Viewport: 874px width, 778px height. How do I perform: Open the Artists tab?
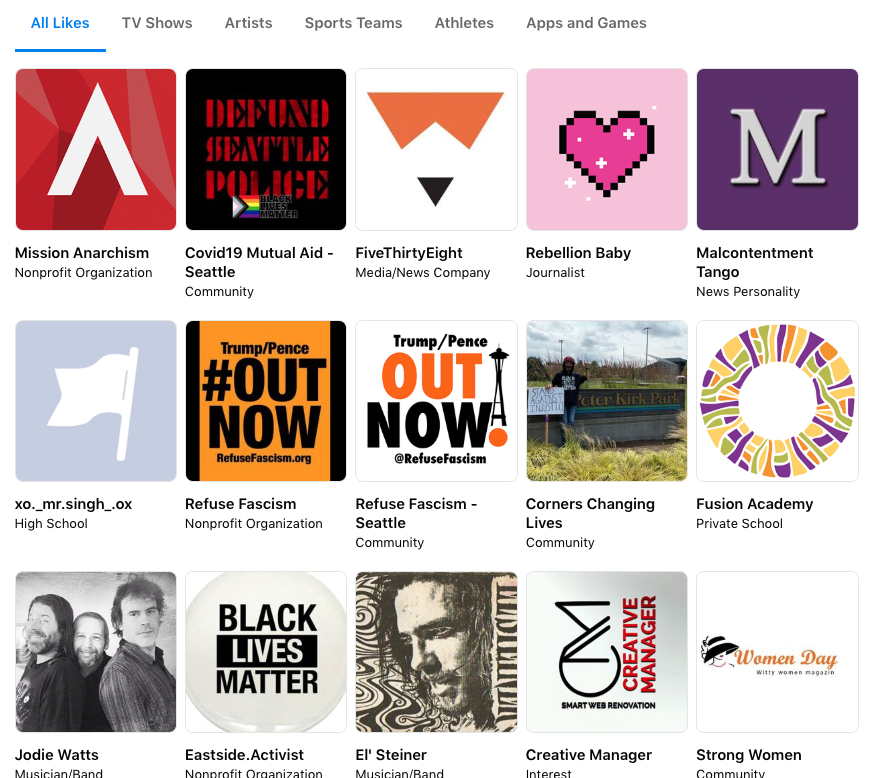(248, 23)
